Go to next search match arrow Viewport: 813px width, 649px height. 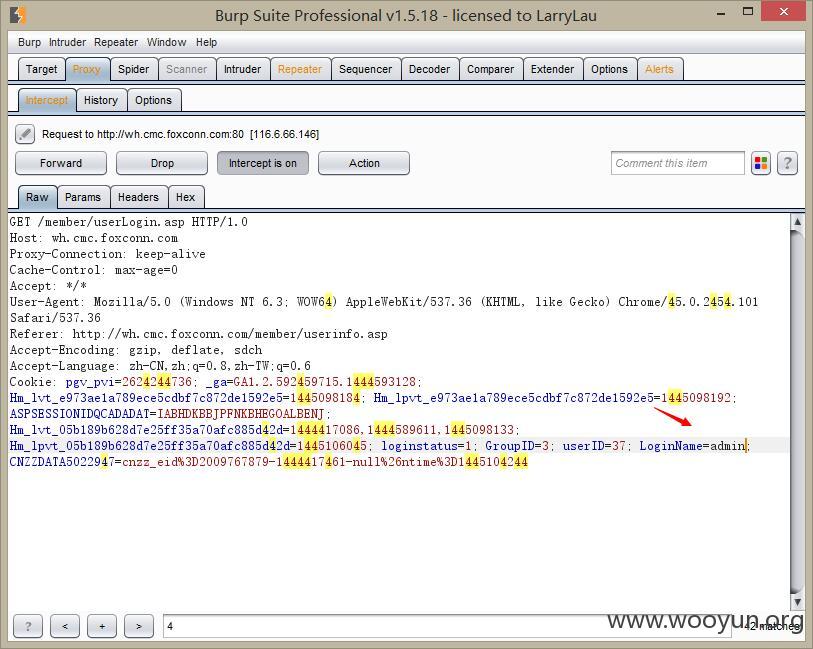click(x=139, y=626)
